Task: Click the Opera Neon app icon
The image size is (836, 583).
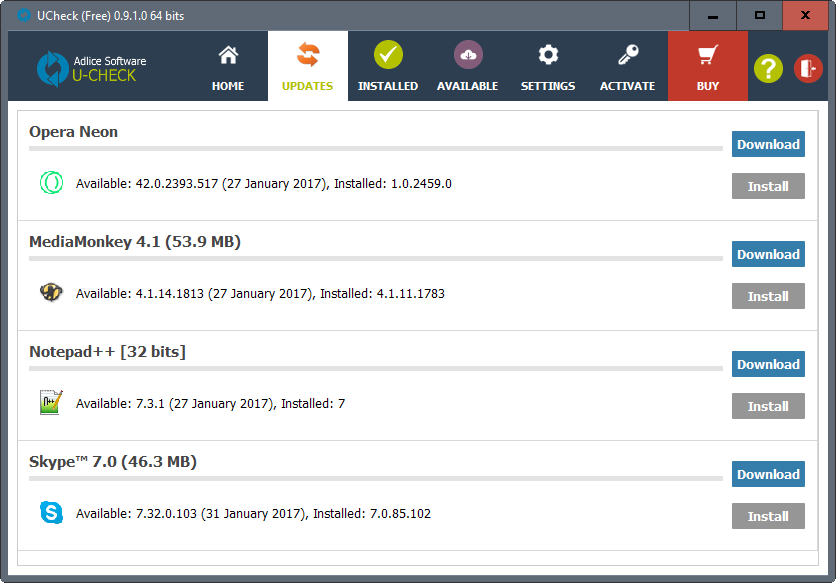Action: [51, 183]
